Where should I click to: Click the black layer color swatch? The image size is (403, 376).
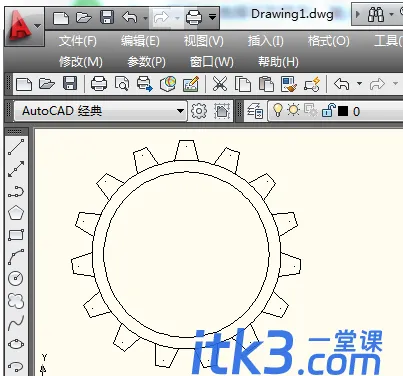click(343, 111)
